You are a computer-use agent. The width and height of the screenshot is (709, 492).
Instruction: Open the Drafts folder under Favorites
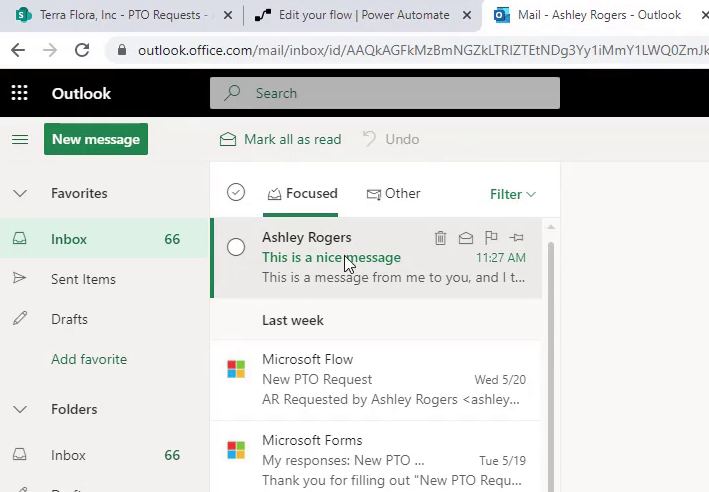(x=104, y=319)
